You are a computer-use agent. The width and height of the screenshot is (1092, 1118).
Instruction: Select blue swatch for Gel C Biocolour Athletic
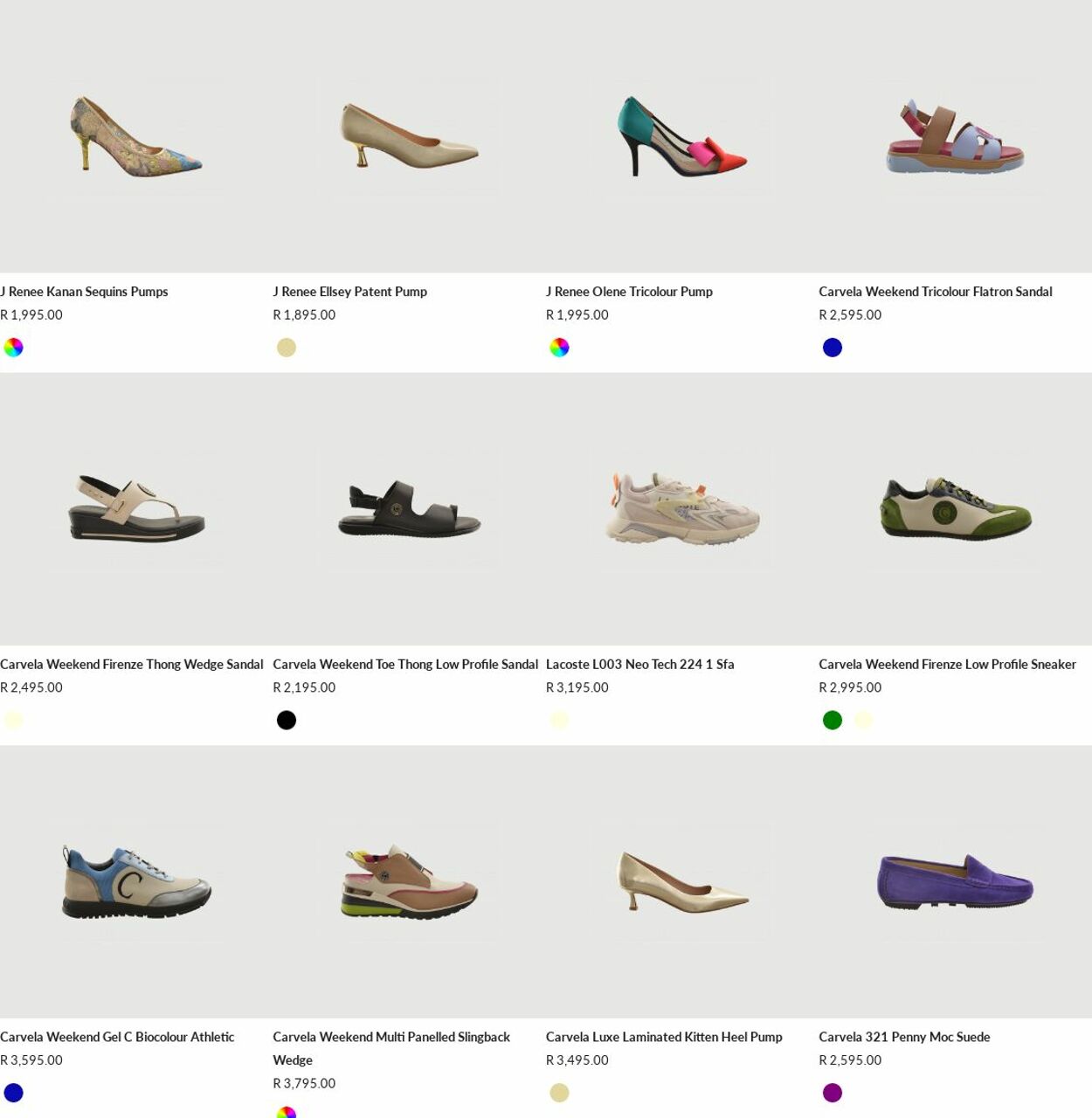point(13,1094)
